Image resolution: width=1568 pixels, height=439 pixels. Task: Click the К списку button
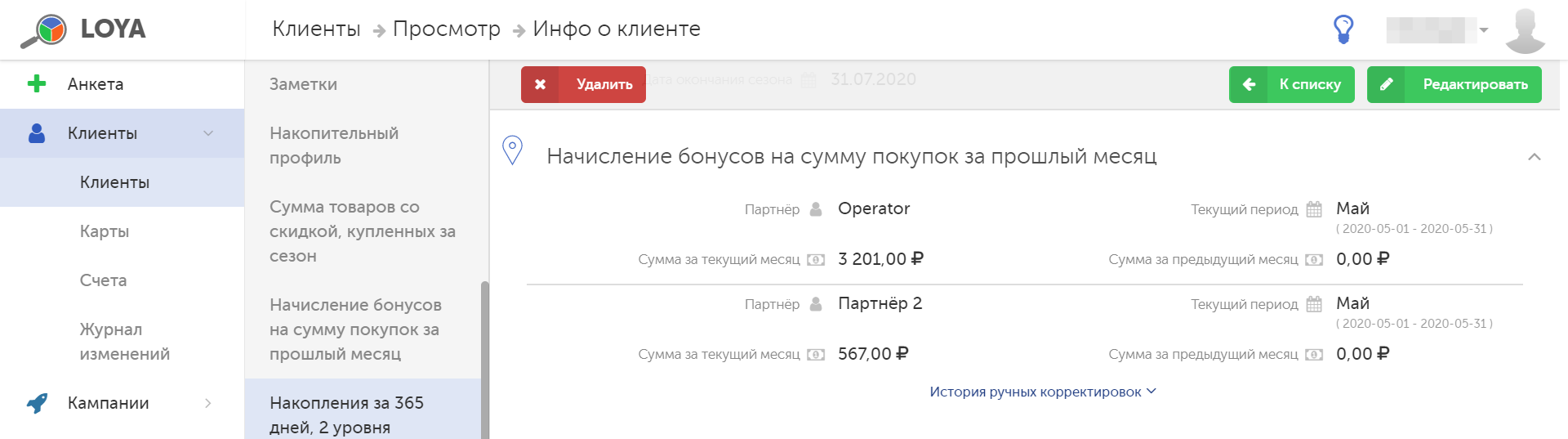[1292, 84]
